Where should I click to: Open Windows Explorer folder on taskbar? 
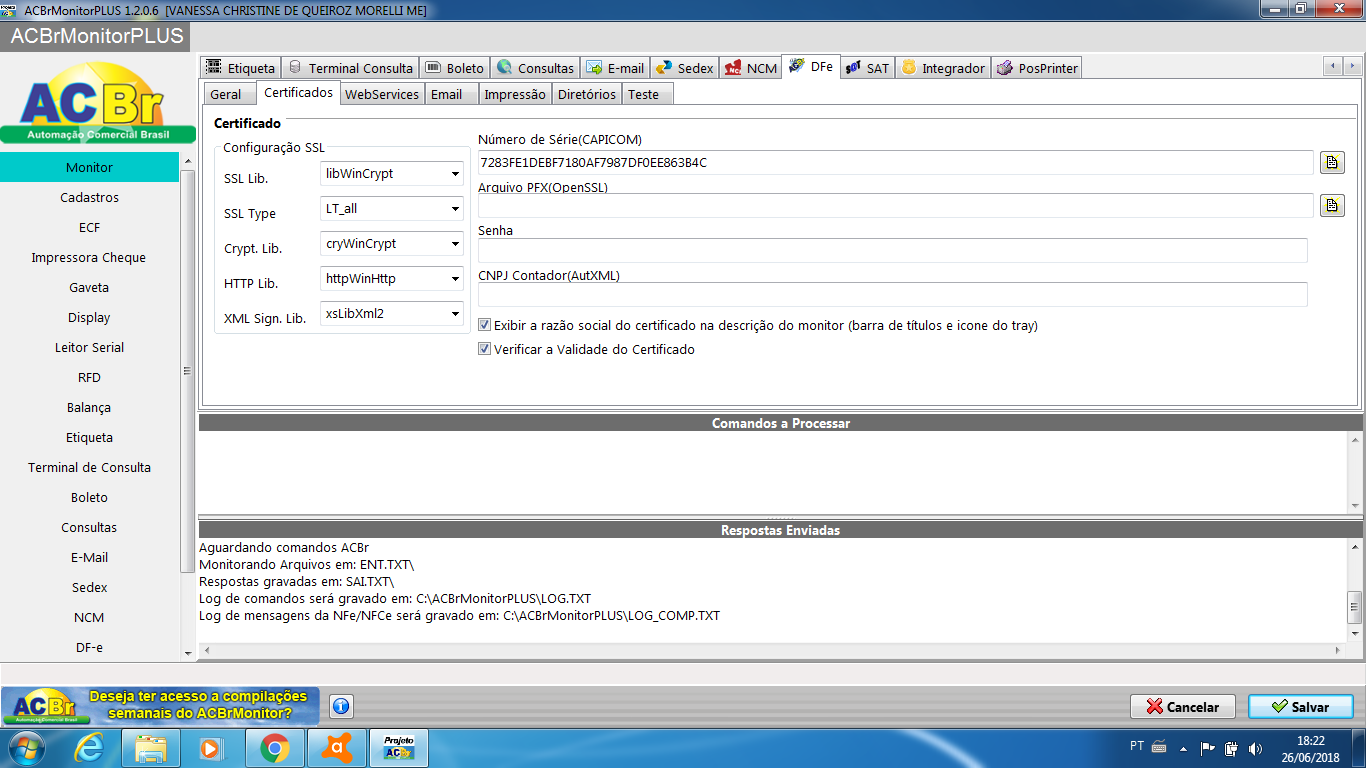pos(151,747)
